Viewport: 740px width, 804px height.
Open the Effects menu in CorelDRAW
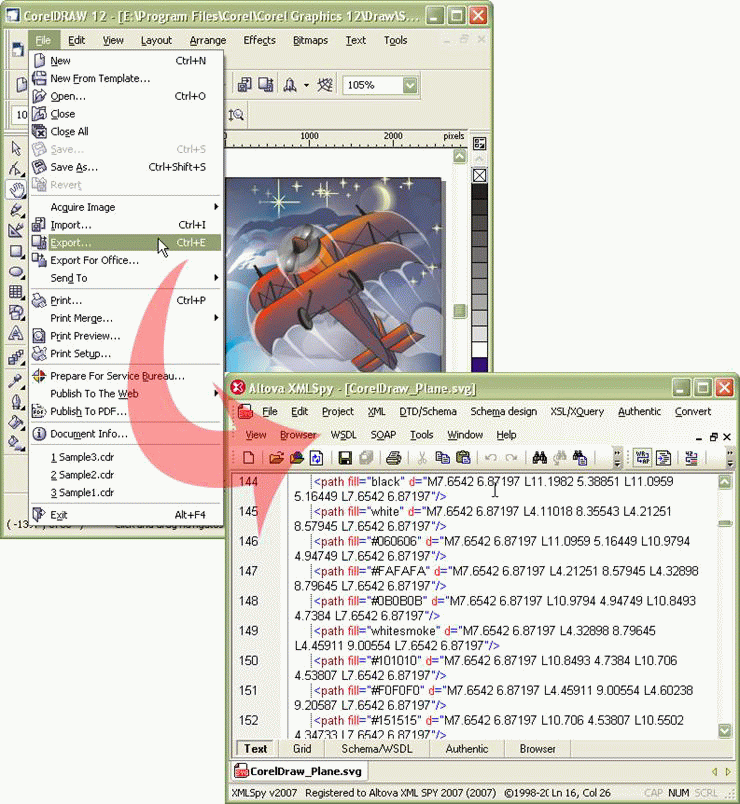pos(259,40)
